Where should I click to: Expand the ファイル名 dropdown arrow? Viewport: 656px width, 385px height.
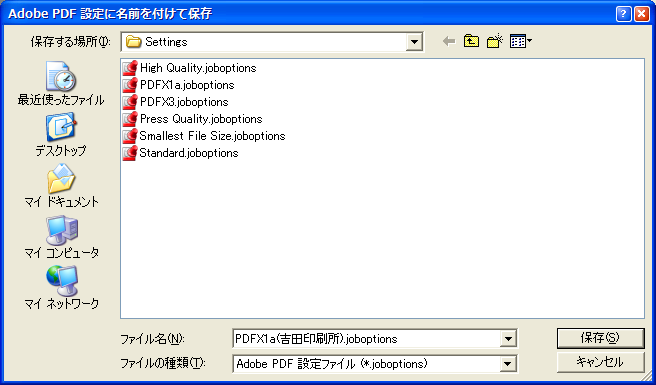[x=508, y=339]
